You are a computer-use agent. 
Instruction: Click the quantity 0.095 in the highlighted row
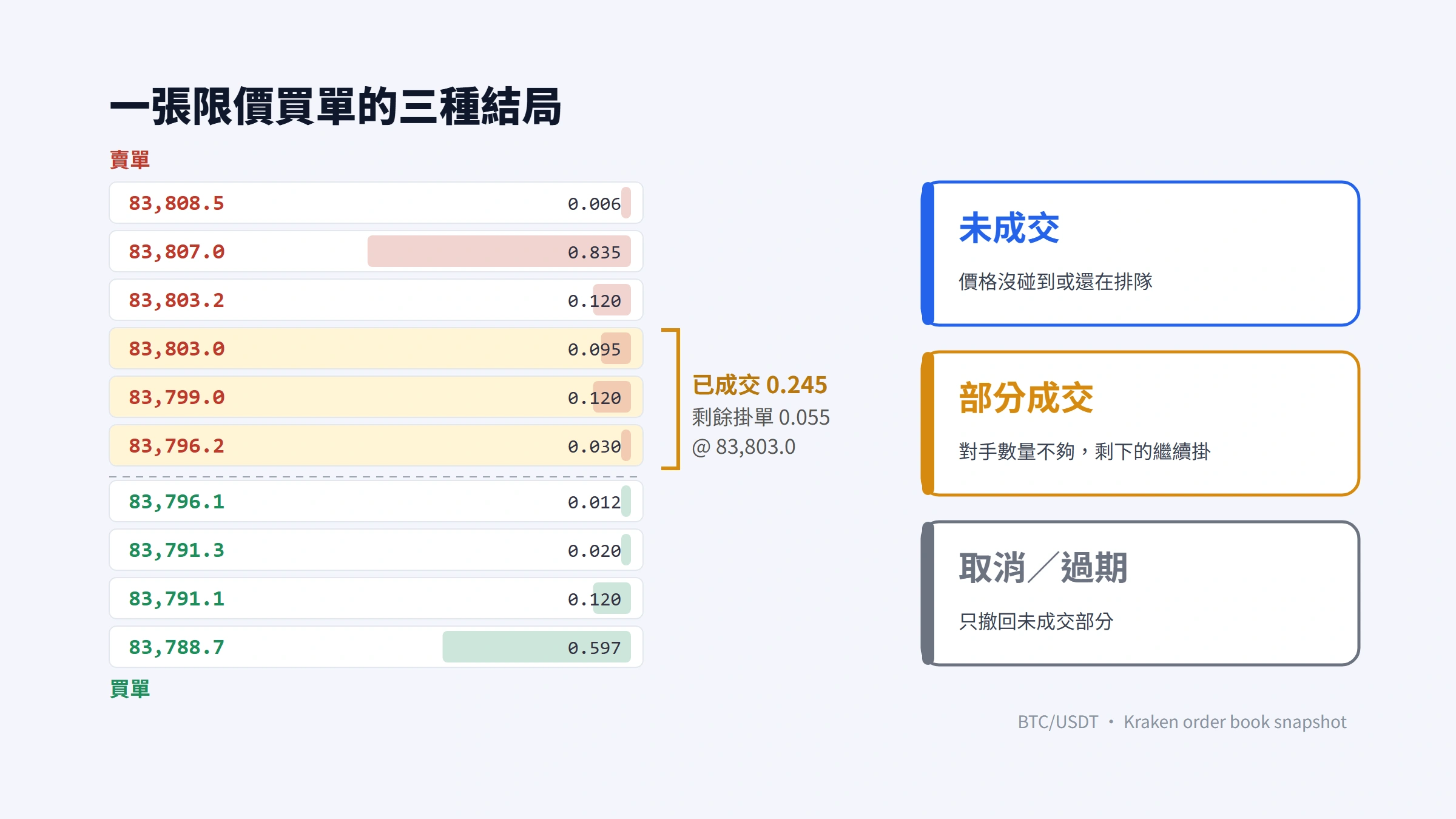pos(594,349)
